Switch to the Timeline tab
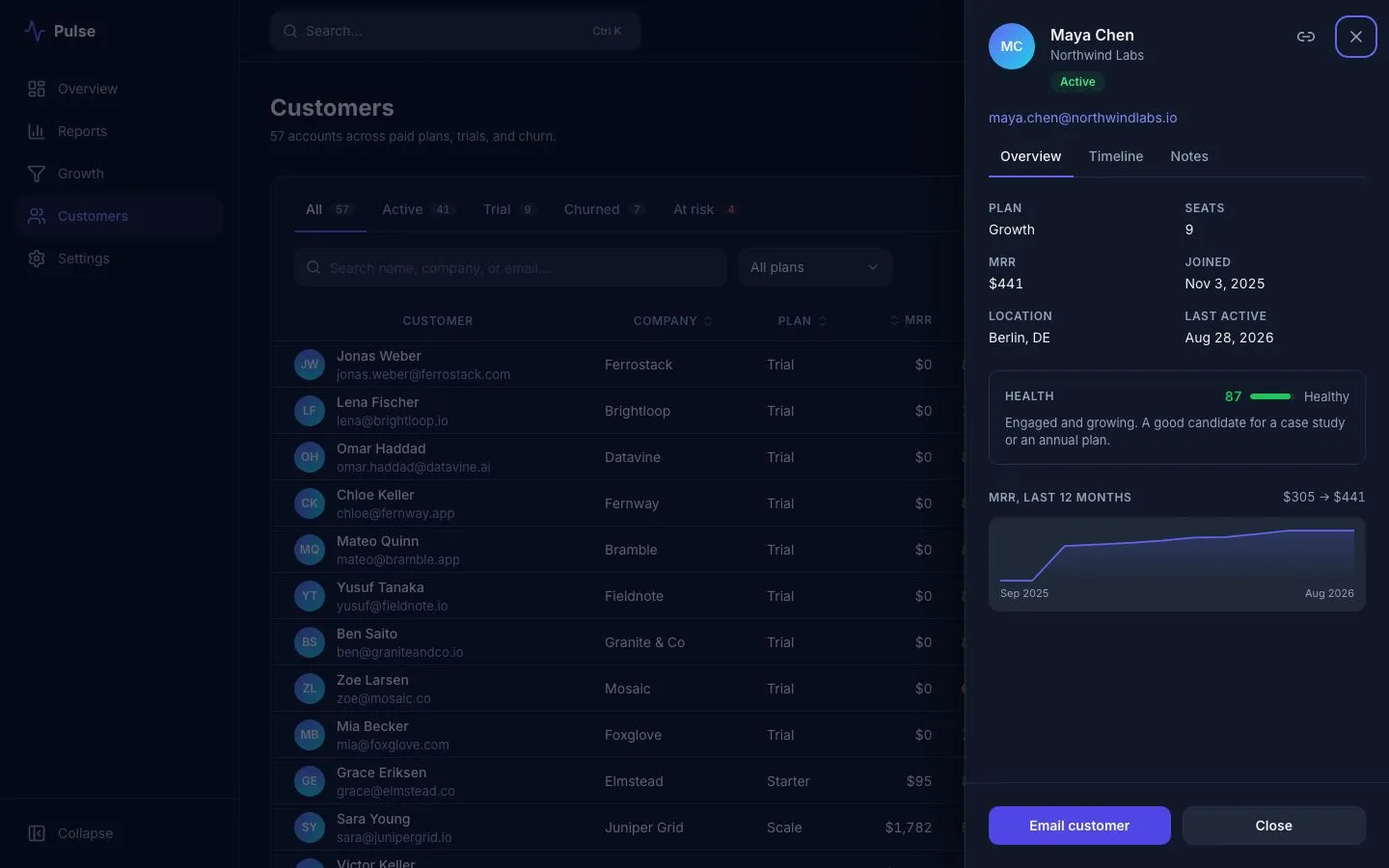Screen dimensions: 1389x868 pos(1116,156)
